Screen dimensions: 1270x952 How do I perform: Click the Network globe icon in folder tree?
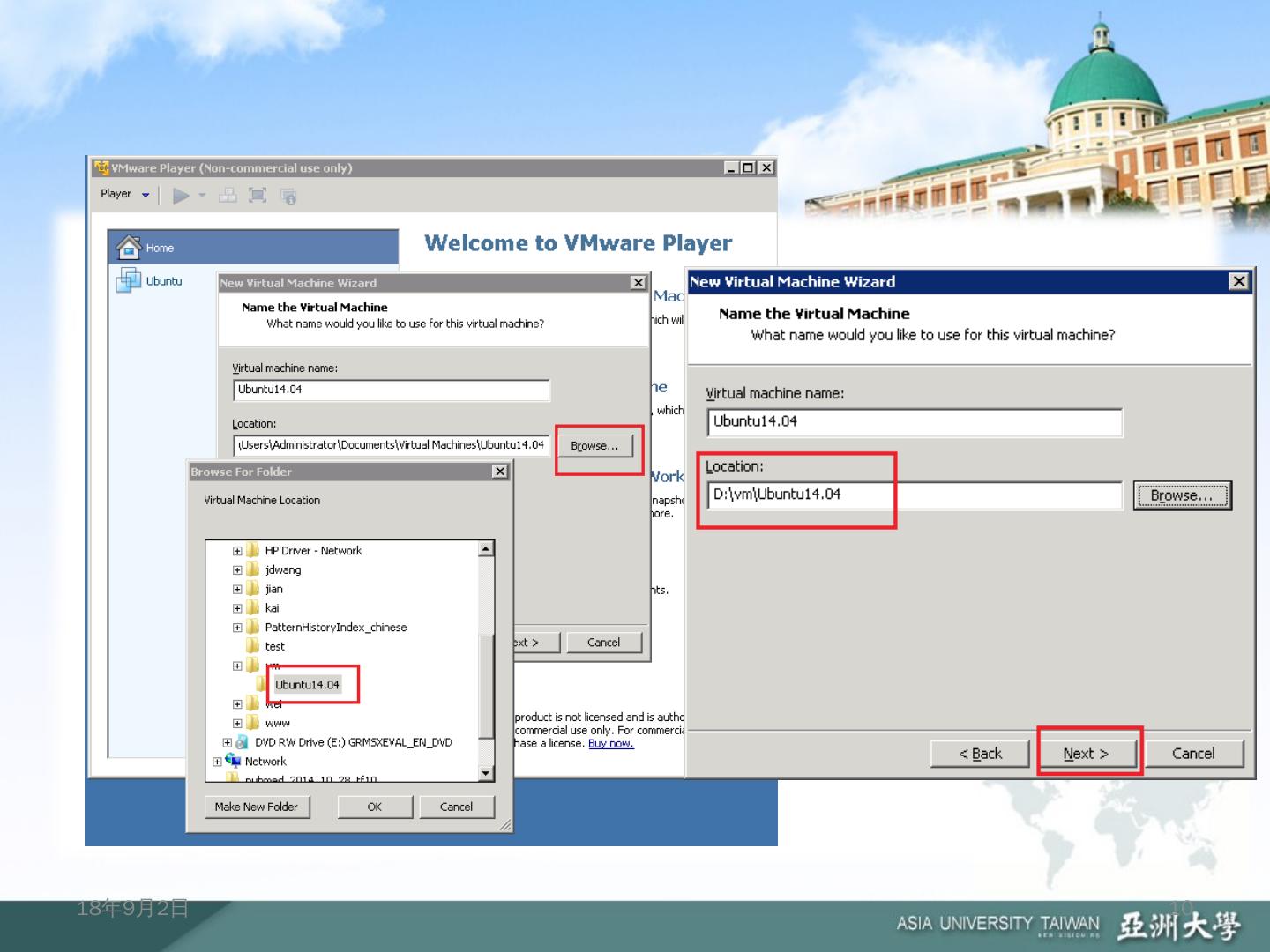click(233, 761)
